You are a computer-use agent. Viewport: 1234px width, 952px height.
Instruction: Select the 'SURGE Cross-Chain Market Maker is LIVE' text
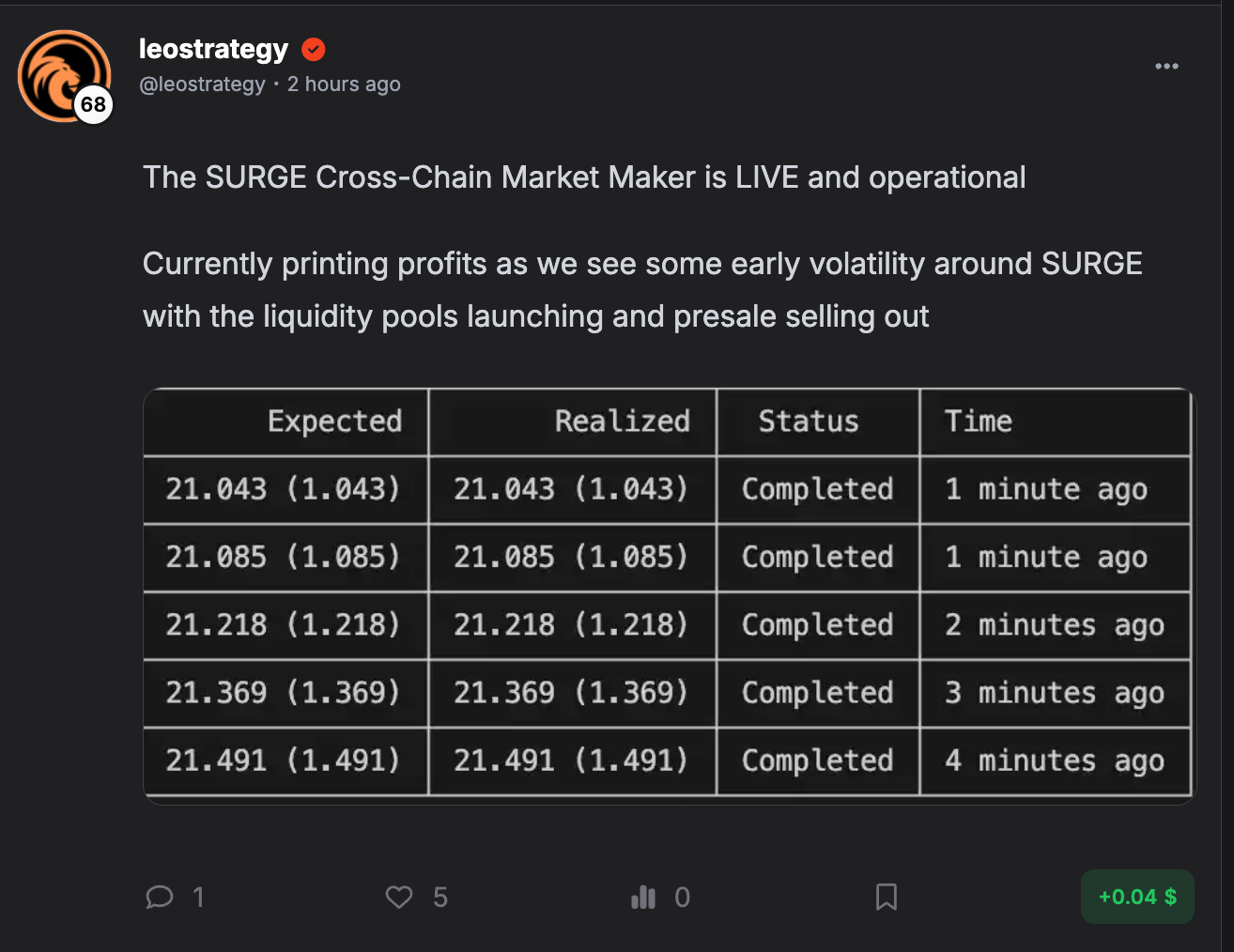pyautogui.click(x=583, y=177)
